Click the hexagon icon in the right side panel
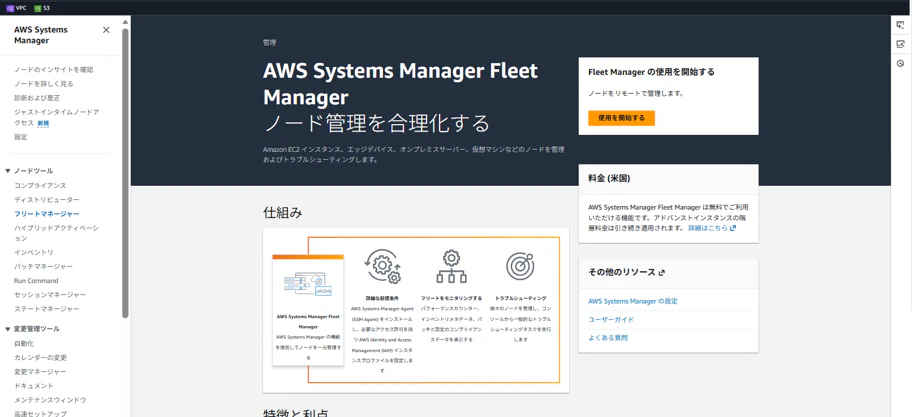This screenshot has width=912, height=417. click(x=900, y=63)
